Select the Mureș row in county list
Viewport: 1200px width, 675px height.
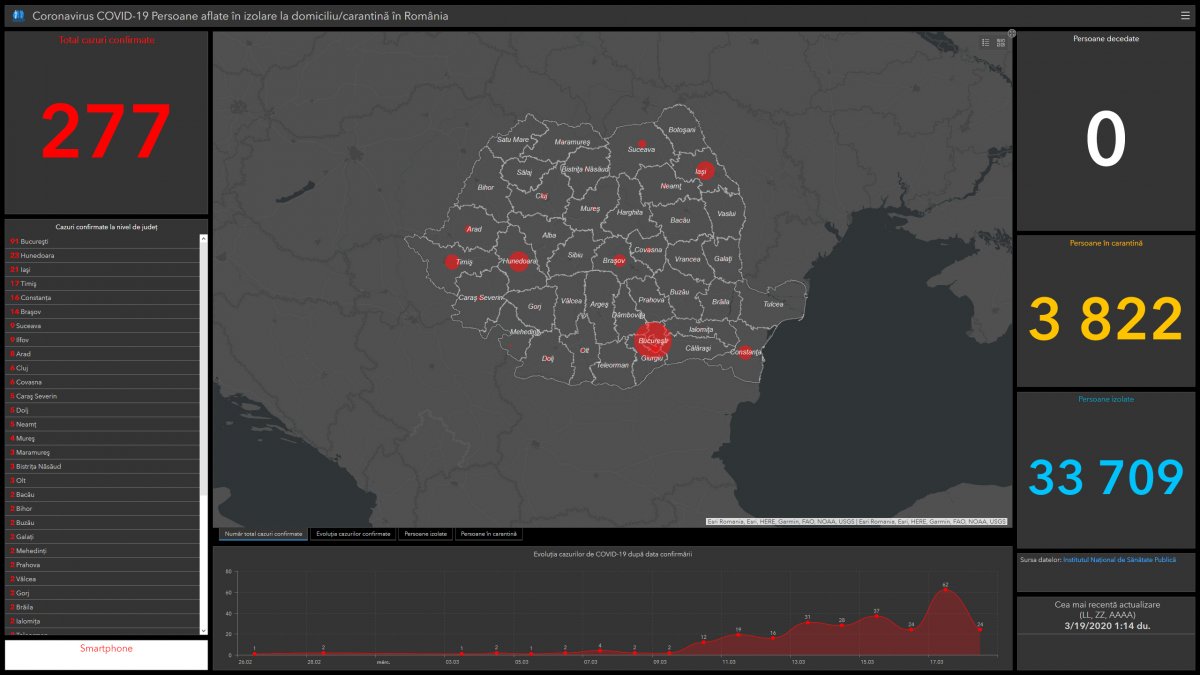(x=103, y=438)
